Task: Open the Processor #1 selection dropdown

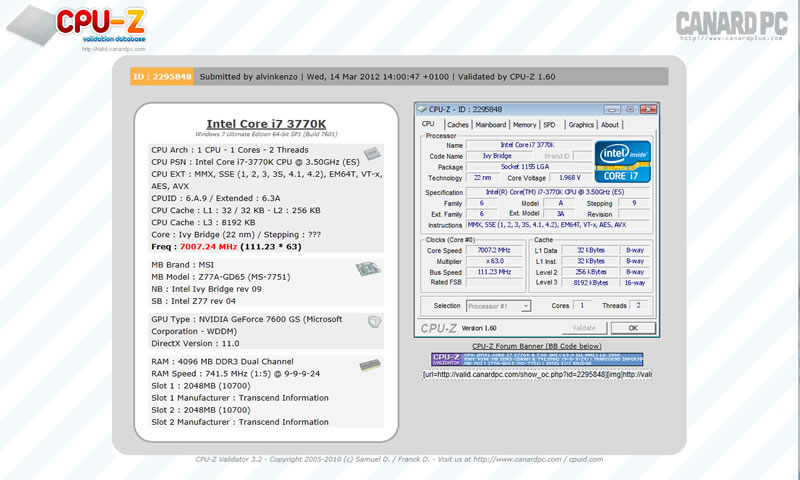Action: coord(498,306)
